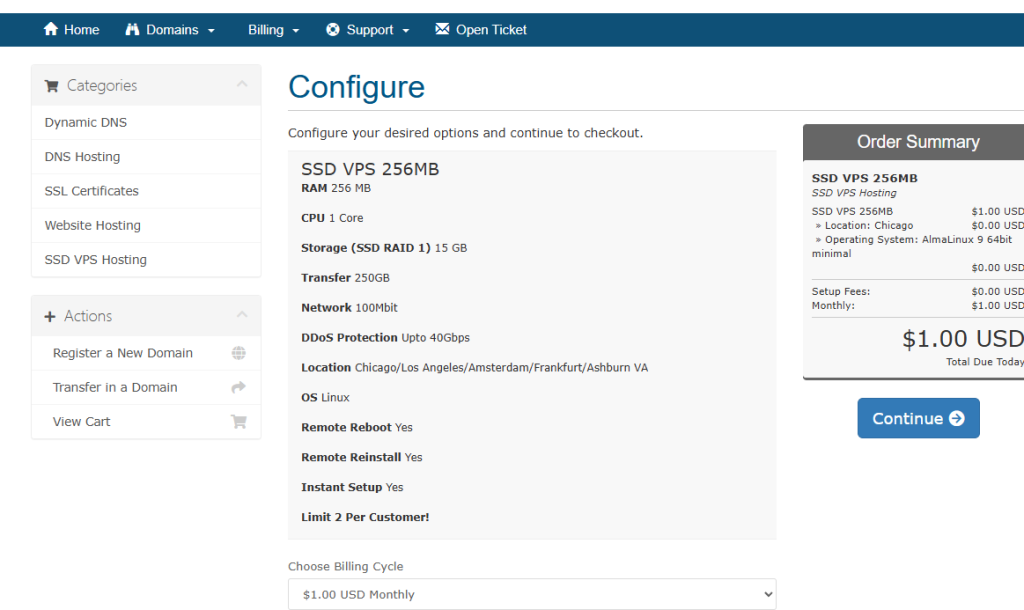Click the Categories shopping cart icon
Screen dimensions: 1024x610
(51, 86)
